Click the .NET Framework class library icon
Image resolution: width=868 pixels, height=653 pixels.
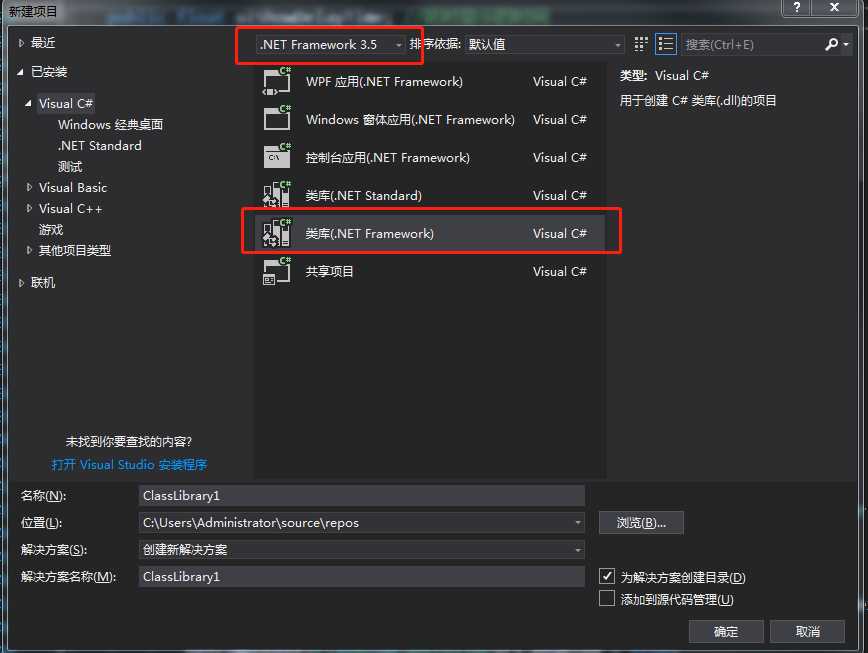point(276,233)
